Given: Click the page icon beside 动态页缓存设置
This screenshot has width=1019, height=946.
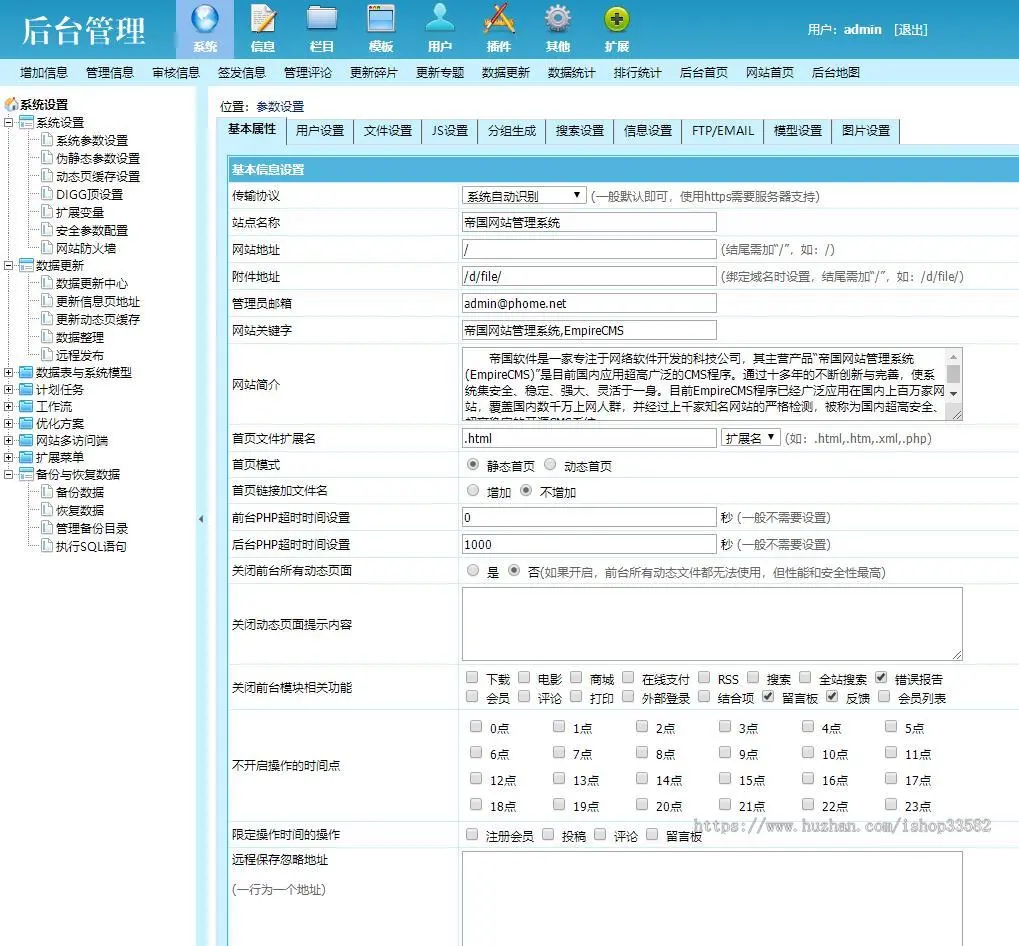Looking at the screenshot, I should pos(46,175).
